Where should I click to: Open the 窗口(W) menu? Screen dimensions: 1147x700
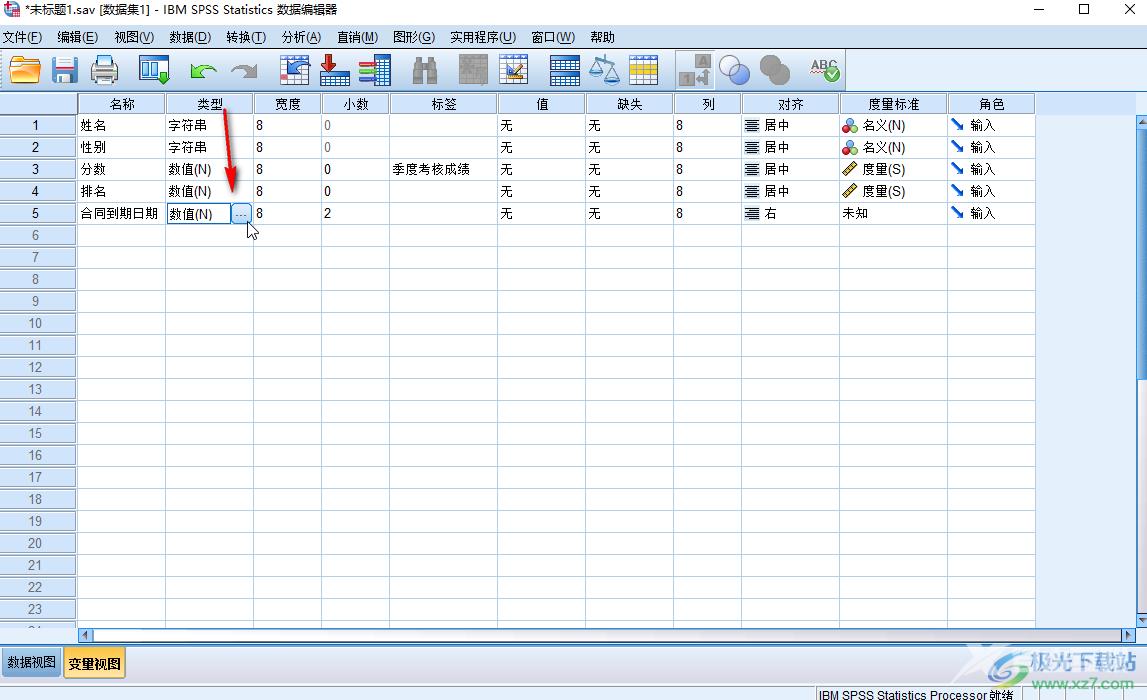point(553,37)
